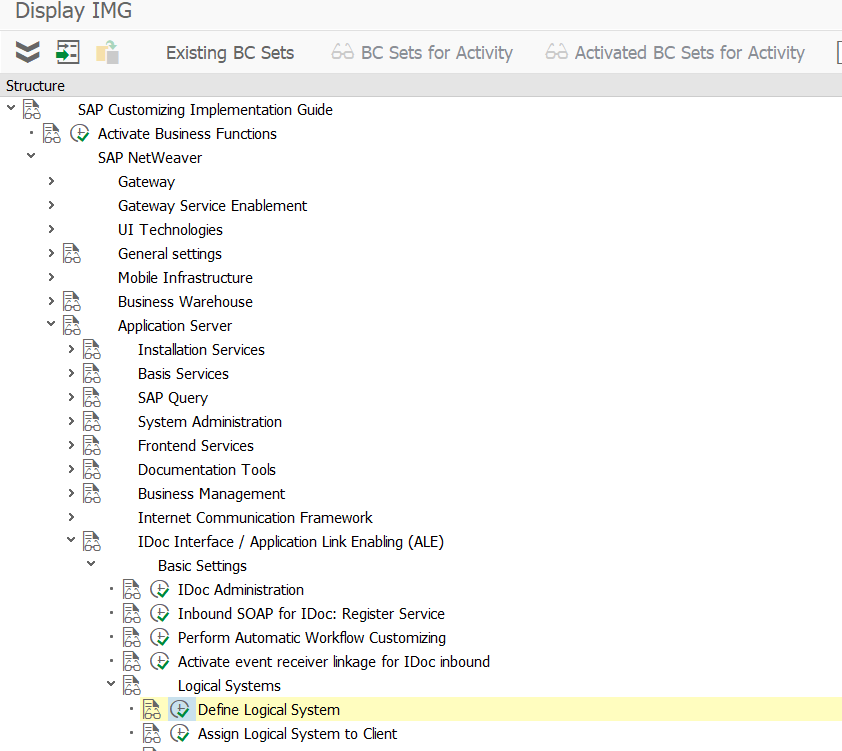Image resolution: width=842 pixels, height=751 pixels.
Task: Expand System Administration node
Action: 71,421
